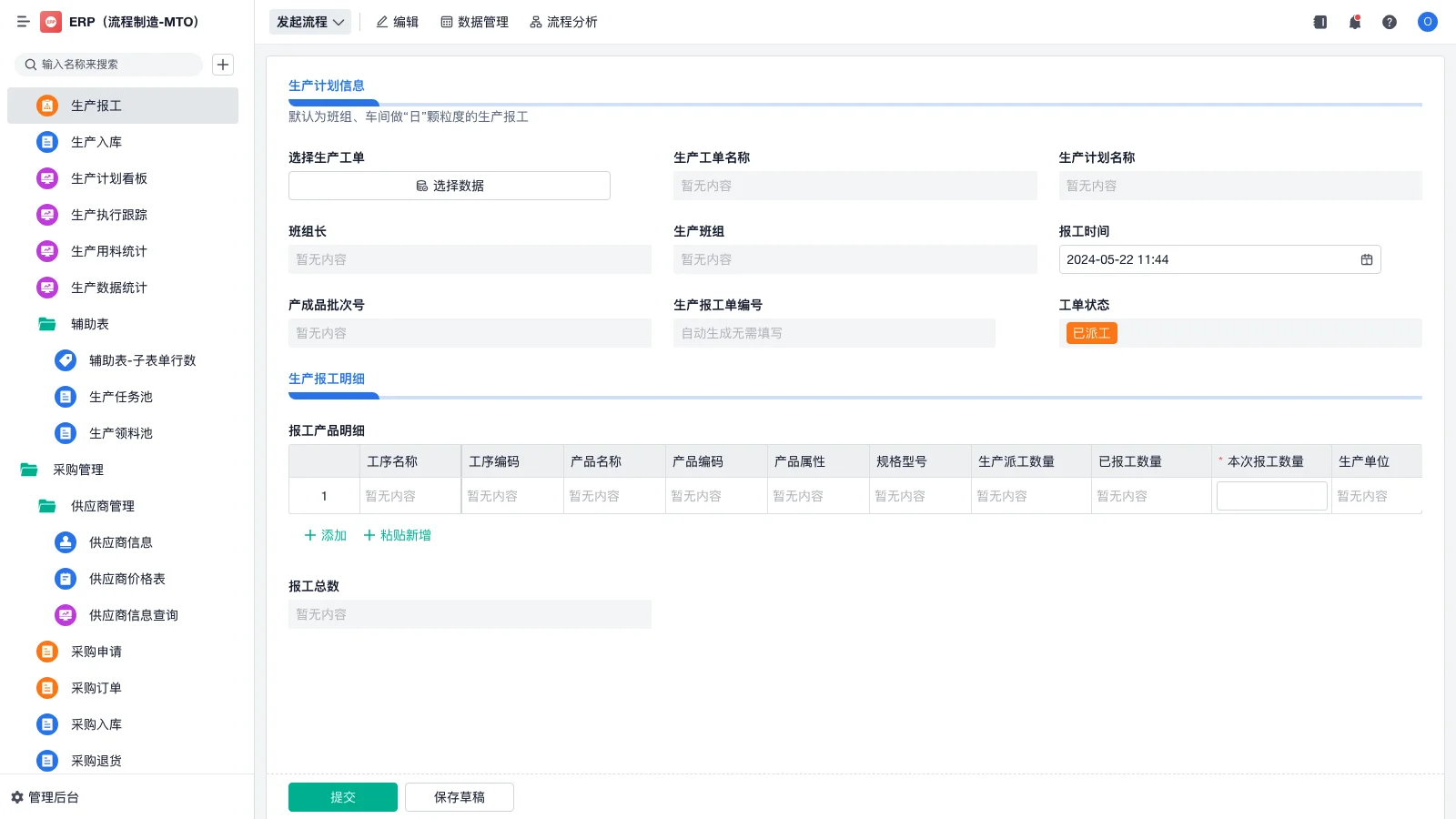Screen dimensions: 1456x819
Task: Click the 报工总数 field
Action: point(470,614)
